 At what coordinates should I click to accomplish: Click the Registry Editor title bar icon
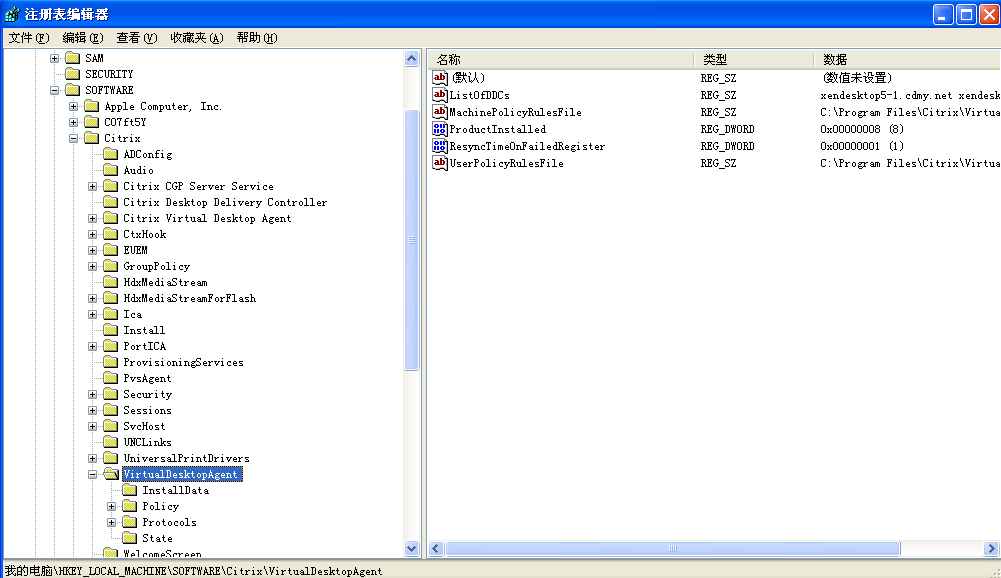point(12,14)
